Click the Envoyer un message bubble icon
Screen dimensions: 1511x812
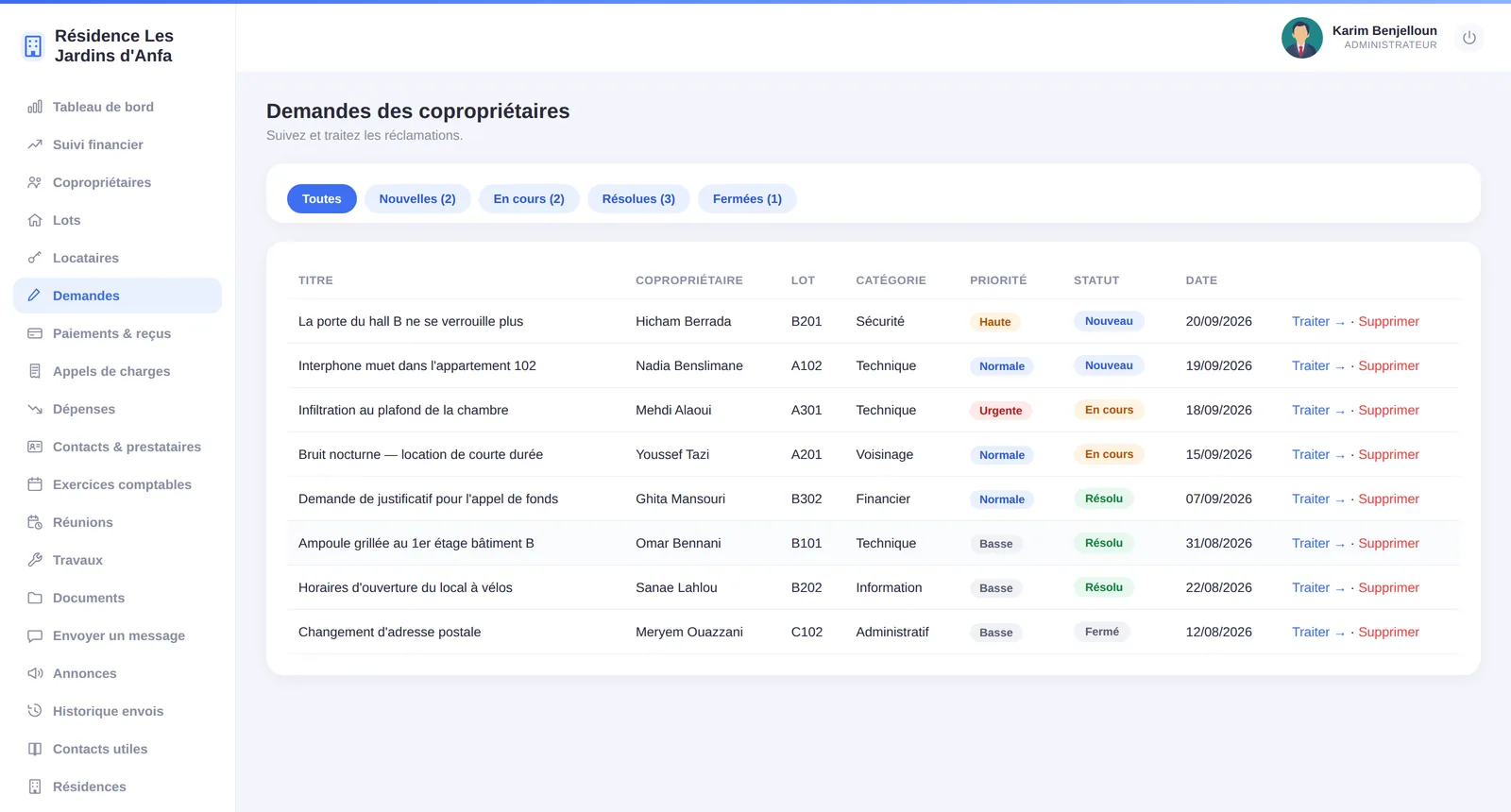(35, 635)
